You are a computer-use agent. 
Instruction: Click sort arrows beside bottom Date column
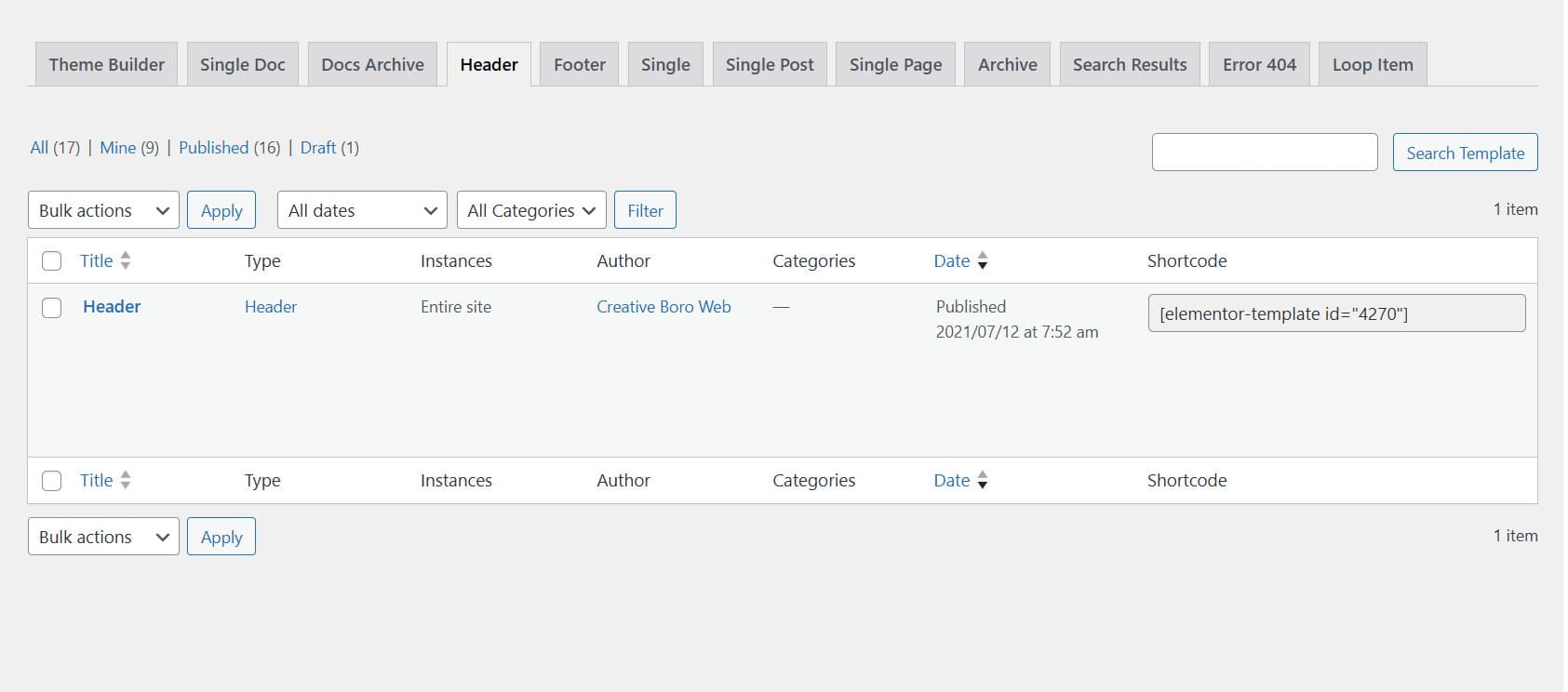pyautogui.click(x=983, y=481)
